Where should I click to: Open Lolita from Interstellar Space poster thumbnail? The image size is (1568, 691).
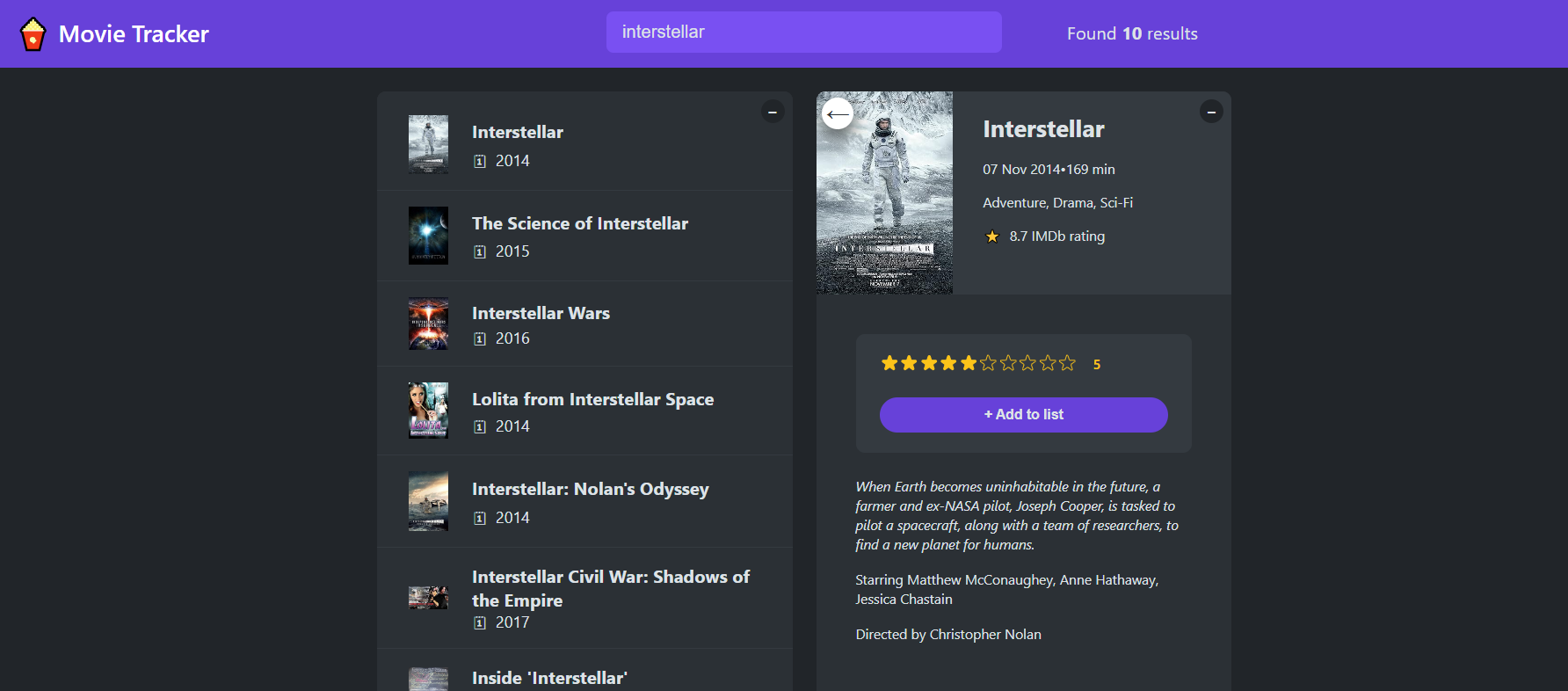coord(428,411)
